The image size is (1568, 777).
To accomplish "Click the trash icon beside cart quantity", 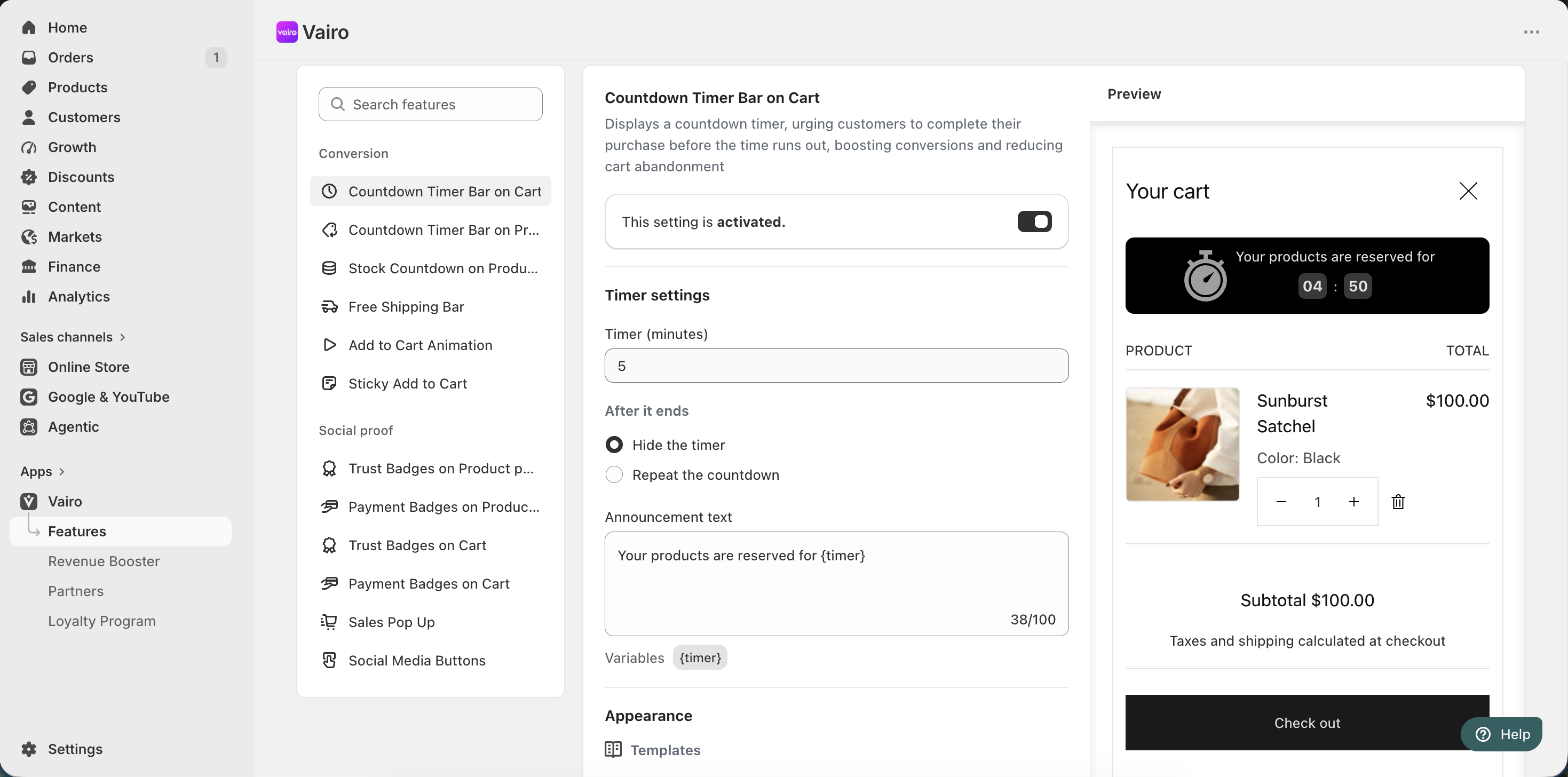I will tap(1398, 502).
